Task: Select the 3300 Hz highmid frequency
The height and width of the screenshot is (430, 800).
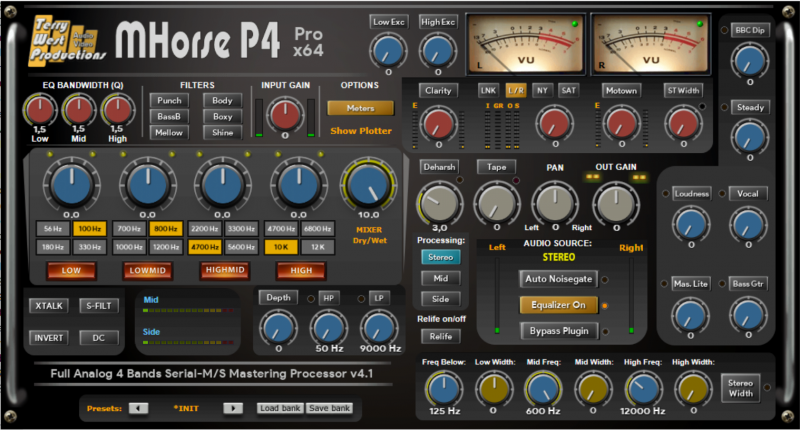Action: coord(241,229)
